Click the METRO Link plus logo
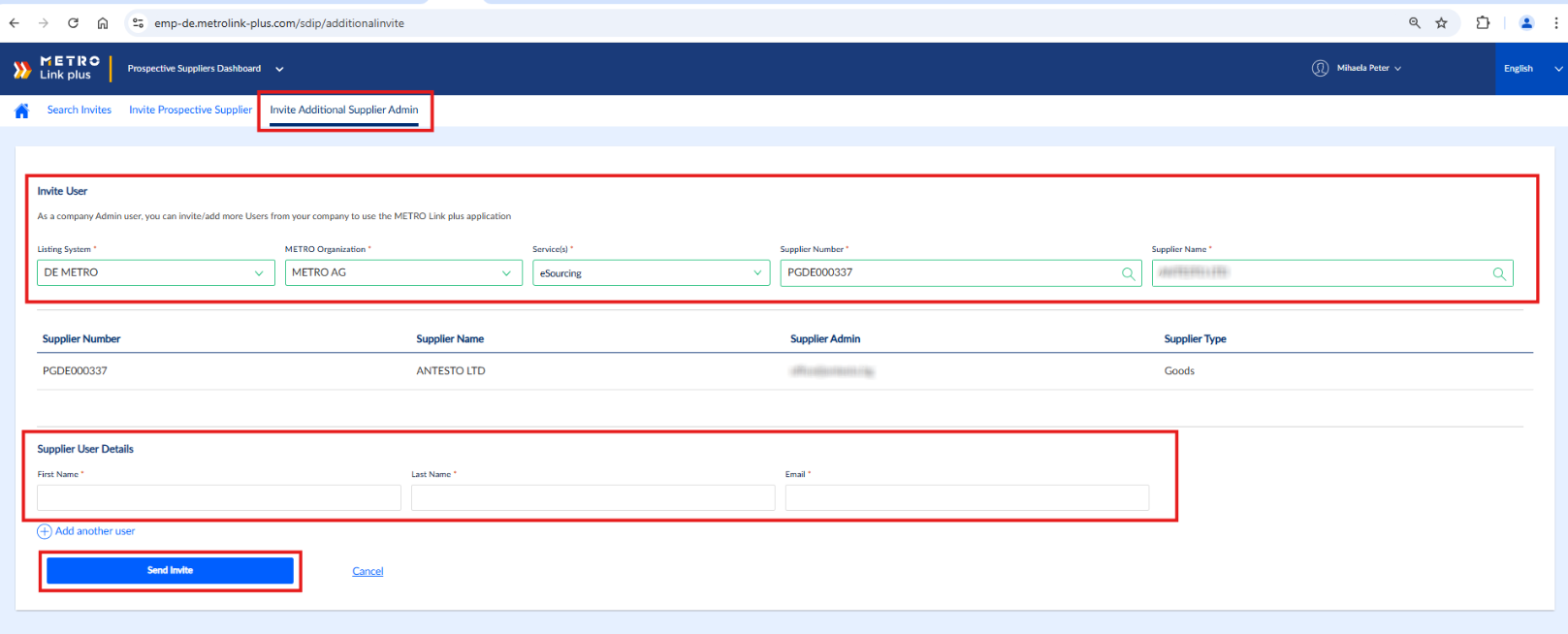Image resolution: width=1568 pixels, height=634 pixels. 56,68
